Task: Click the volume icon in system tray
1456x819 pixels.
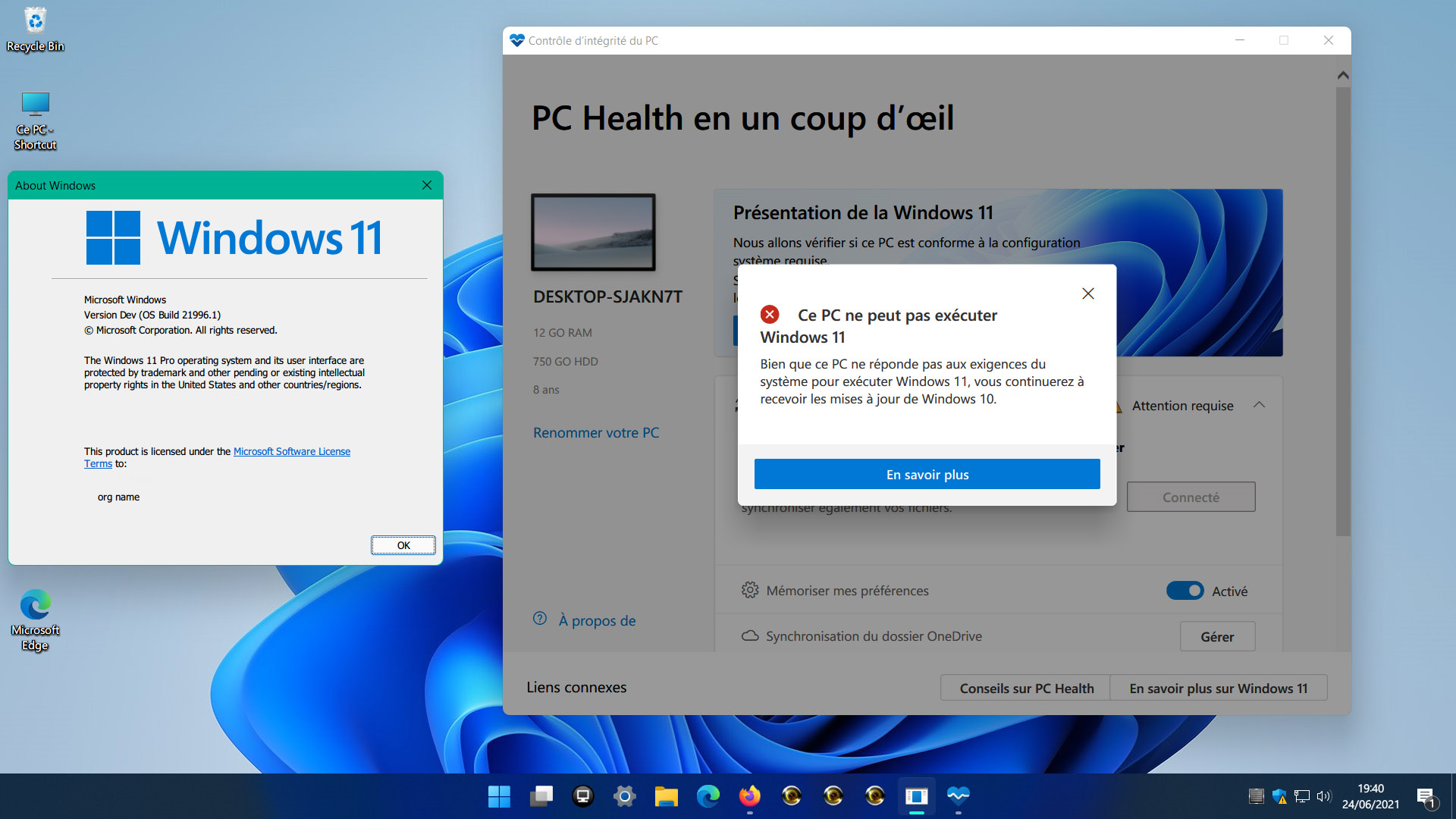Action: [x=1324, y=796]
